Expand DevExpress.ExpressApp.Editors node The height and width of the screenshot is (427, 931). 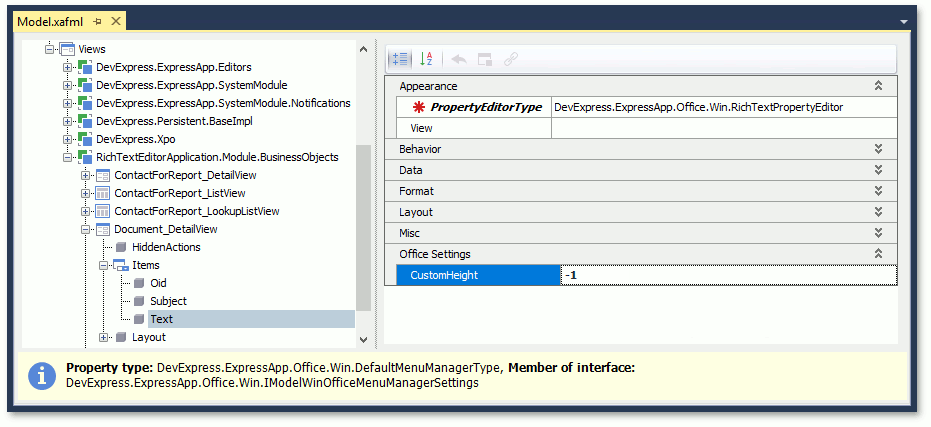pyautogui.click(x=68, y=67)
